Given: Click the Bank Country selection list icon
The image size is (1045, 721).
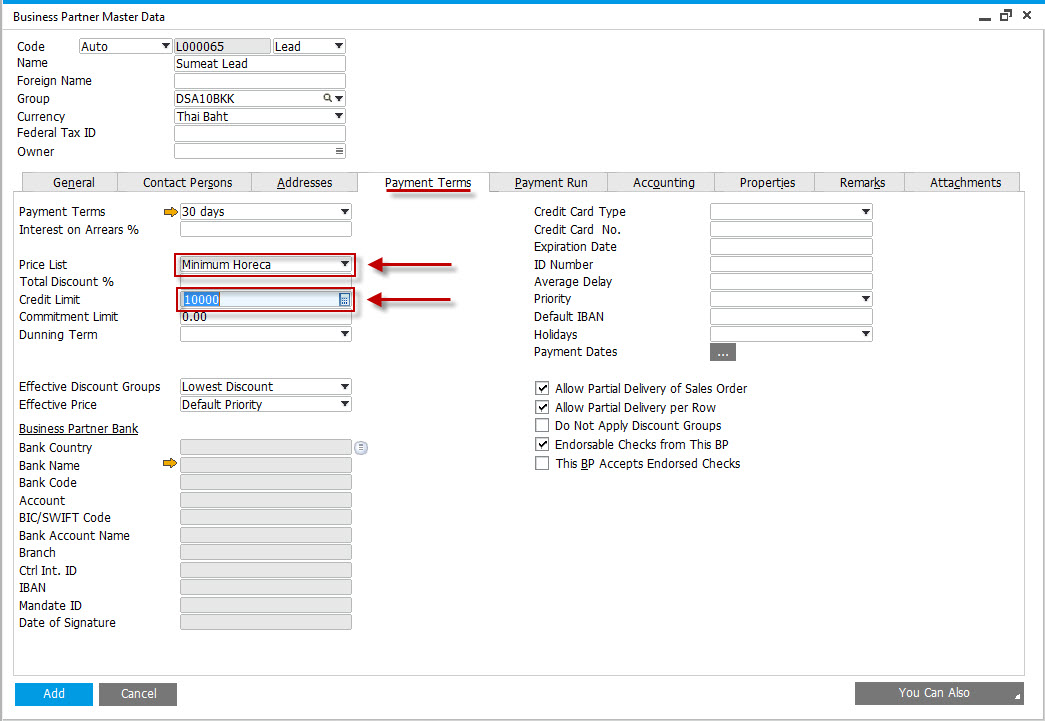Looking at the screenshot, I should (x=361, y=448).
